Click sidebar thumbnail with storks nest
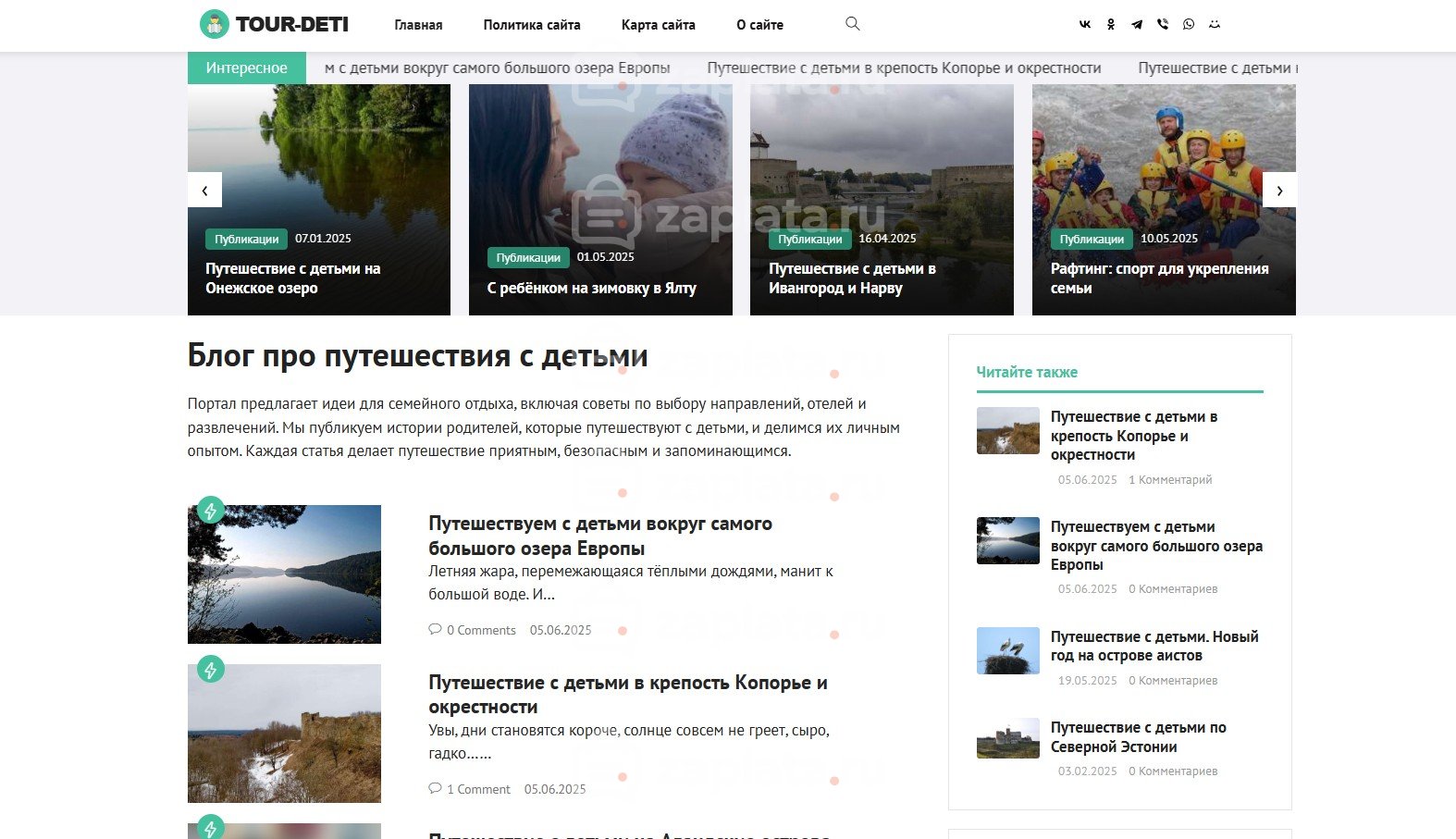The image size is (1456, 839). 1008,650
